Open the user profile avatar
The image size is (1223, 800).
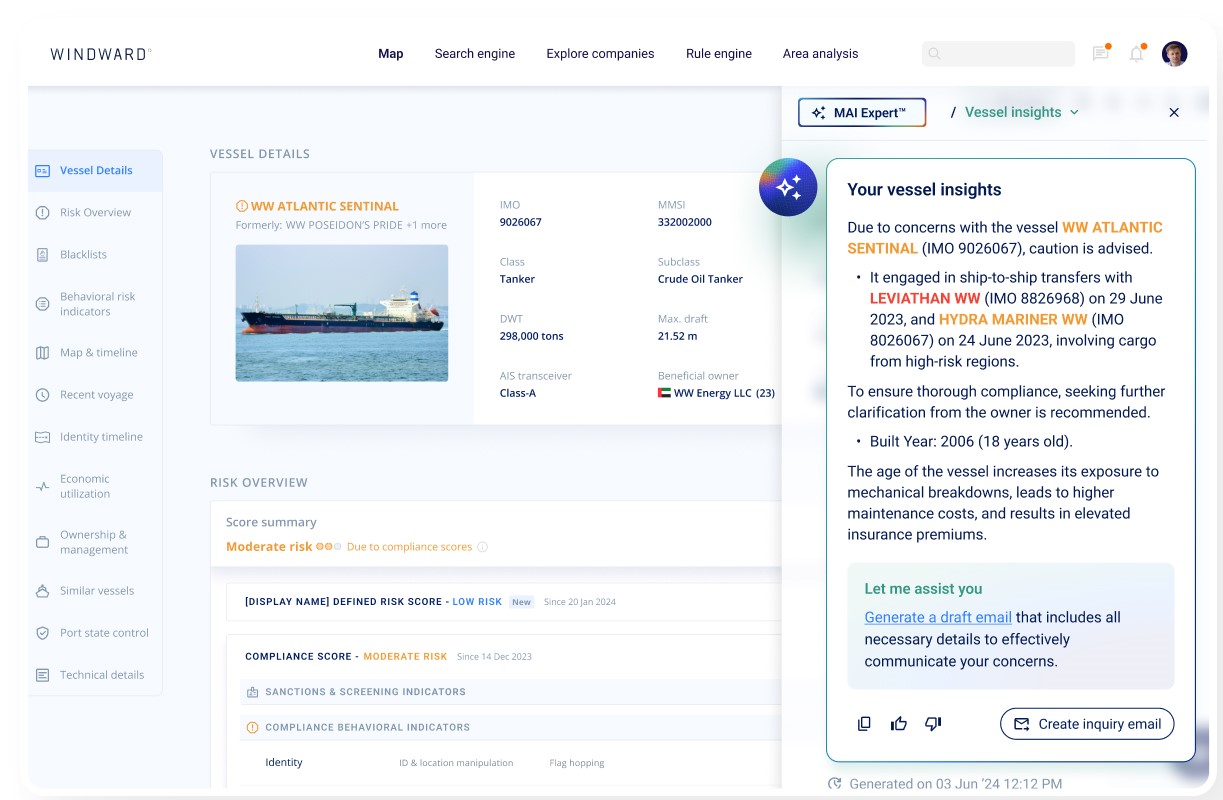1174,54
